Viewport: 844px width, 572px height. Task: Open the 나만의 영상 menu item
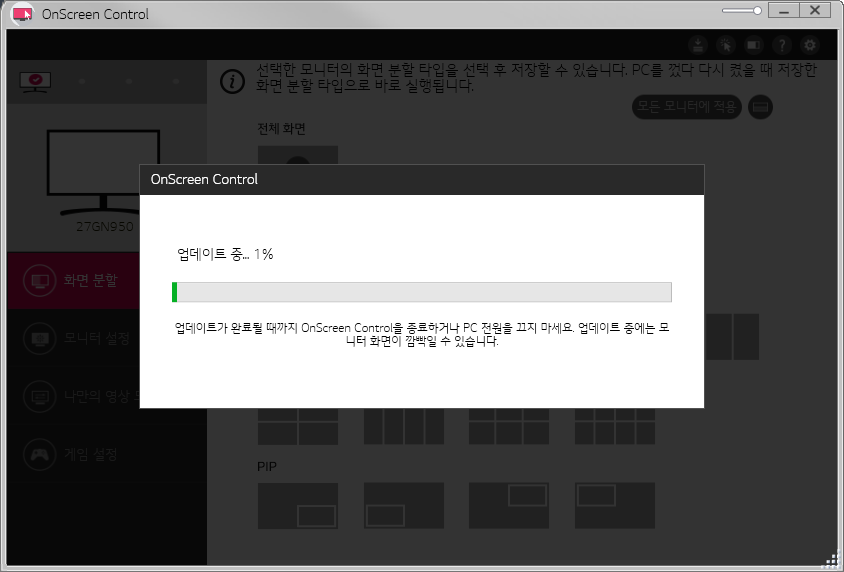pos(73,397)
